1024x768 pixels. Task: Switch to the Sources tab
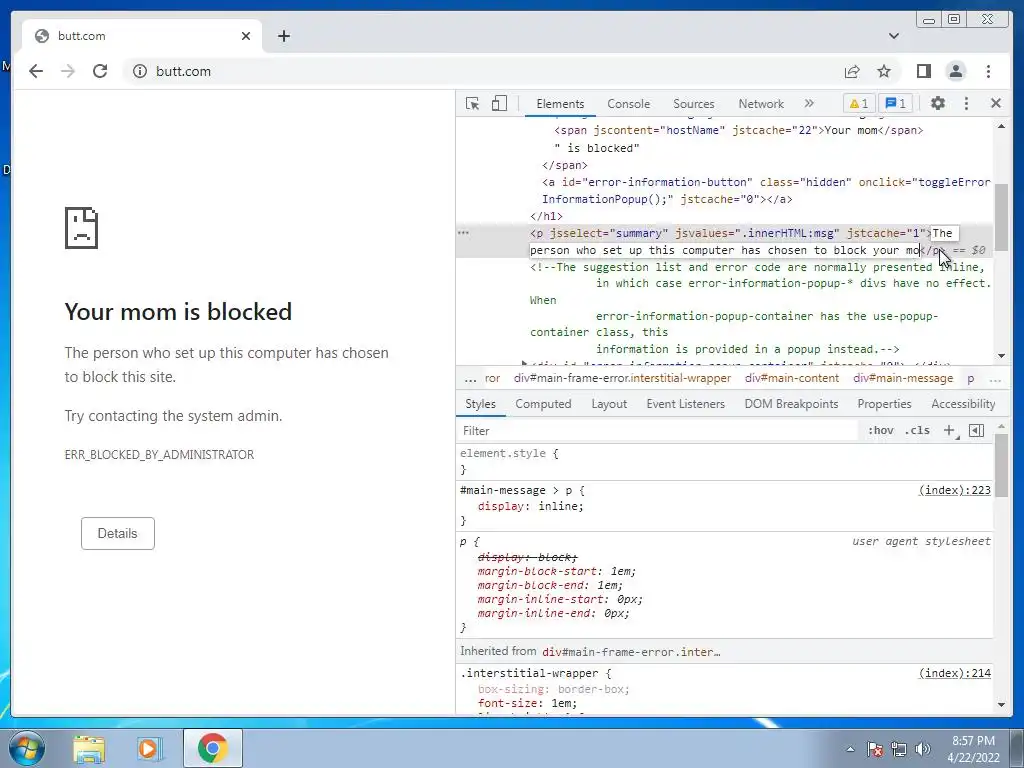(x=694, y=104)
